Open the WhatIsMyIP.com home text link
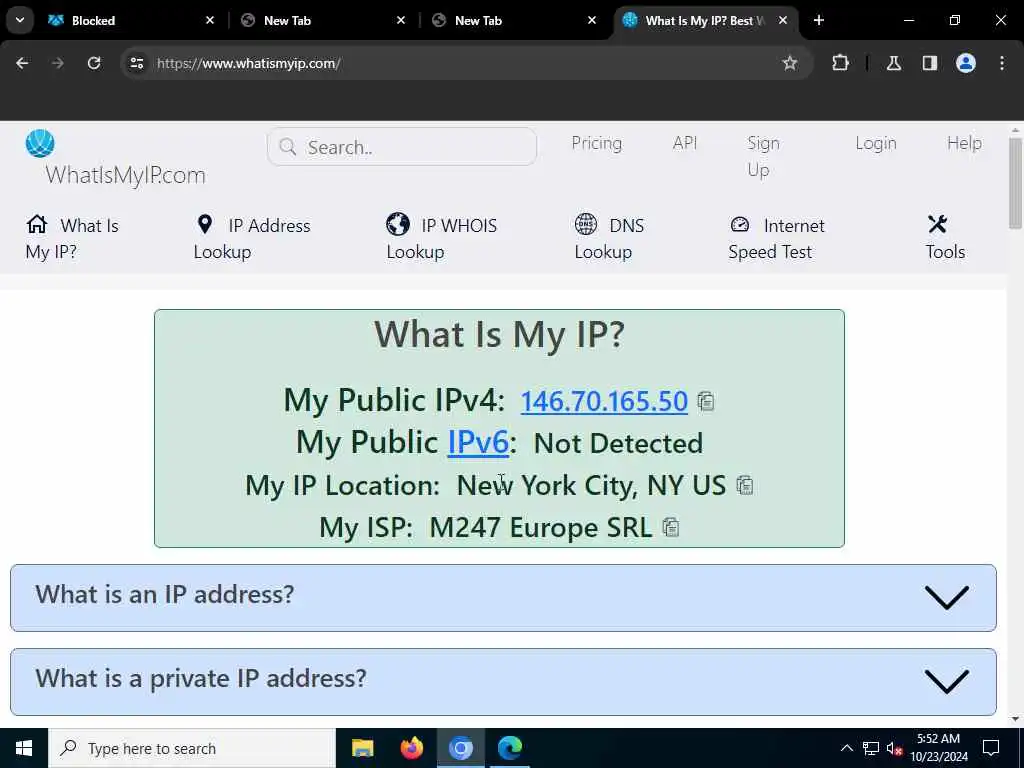The height and width of the screenshot is (768, 1024). click(125, 175)
